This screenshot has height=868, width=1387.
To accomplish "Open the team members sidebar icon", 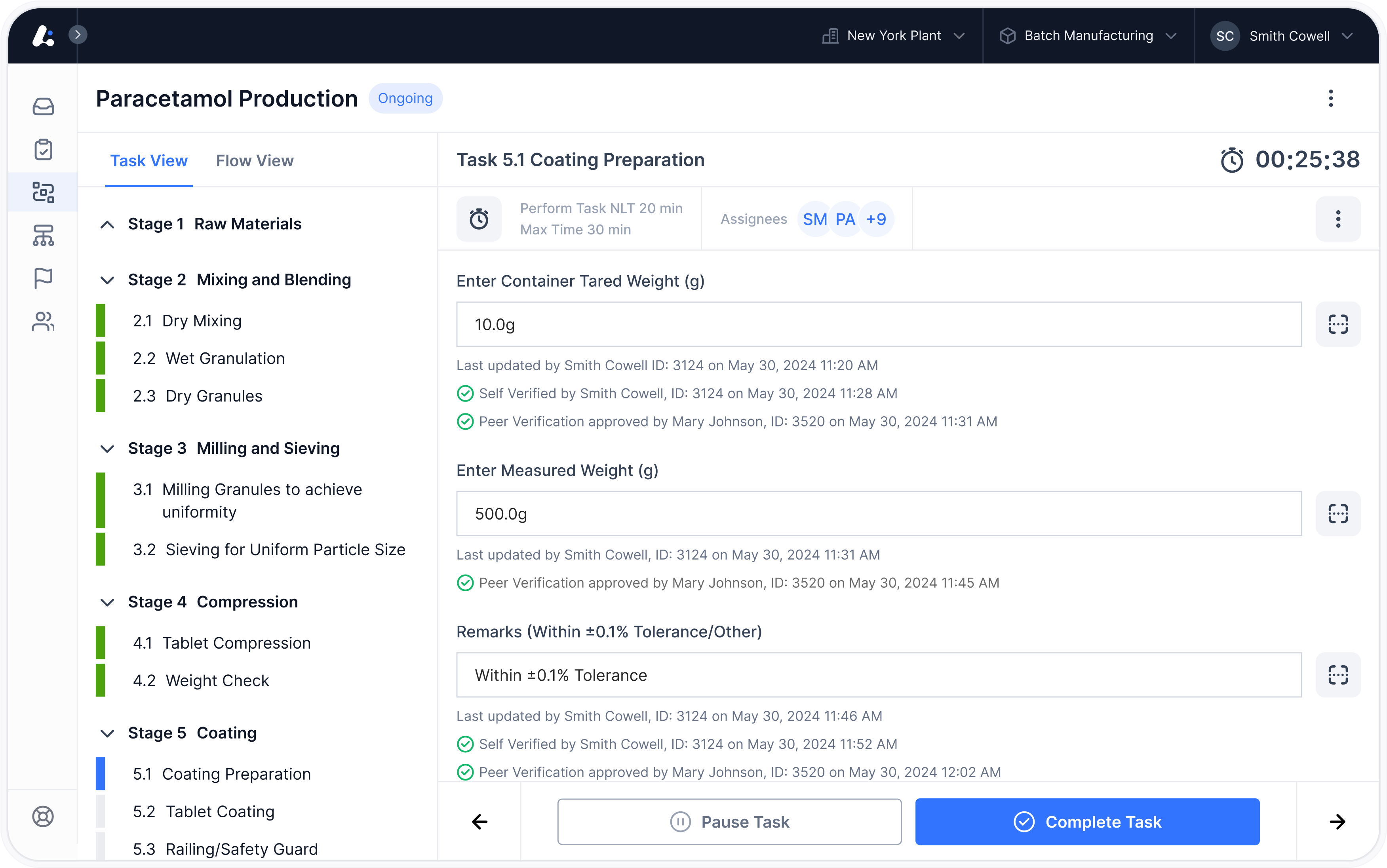I will pos(43,322).
